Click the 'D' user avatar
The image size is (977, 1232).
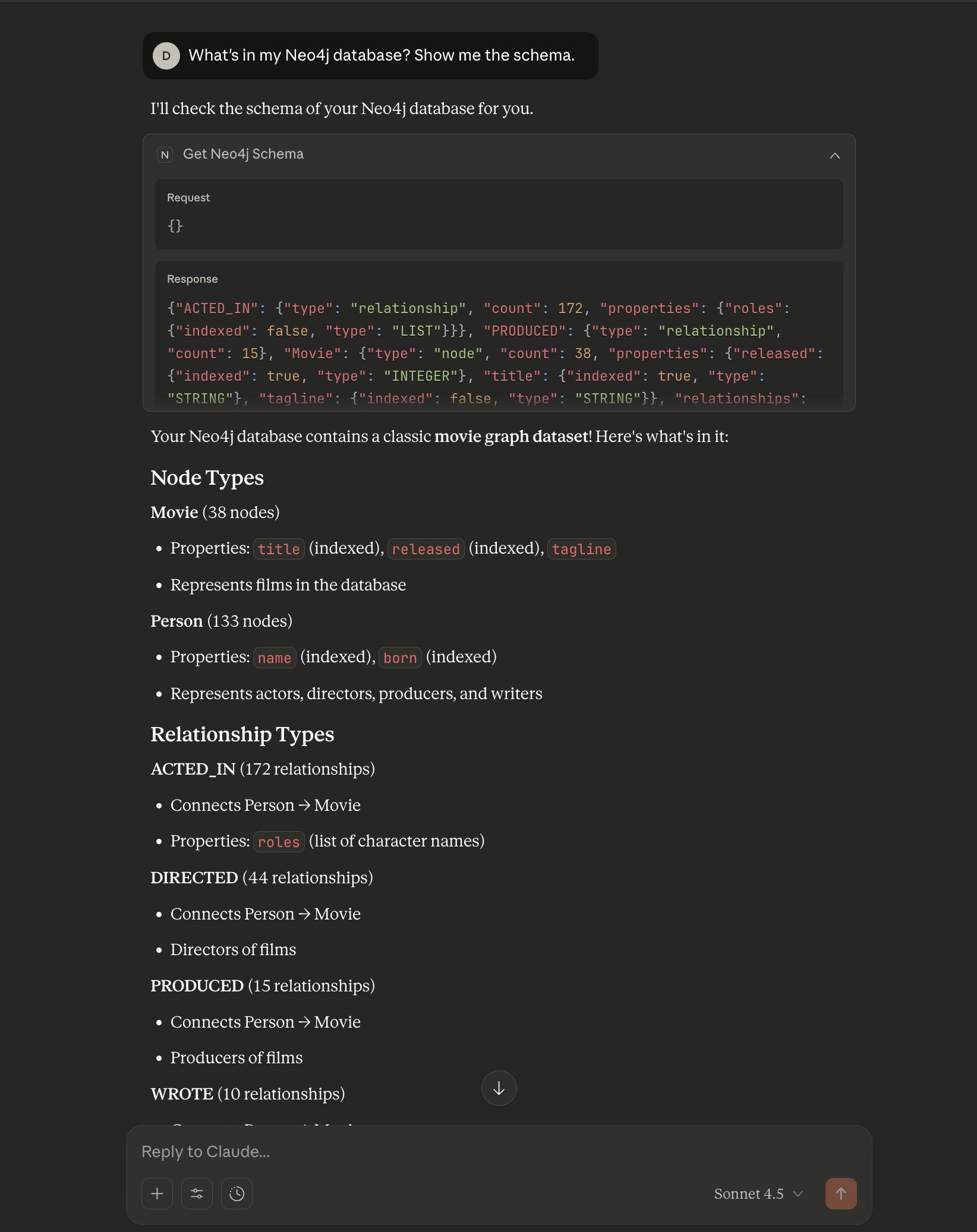166,56
